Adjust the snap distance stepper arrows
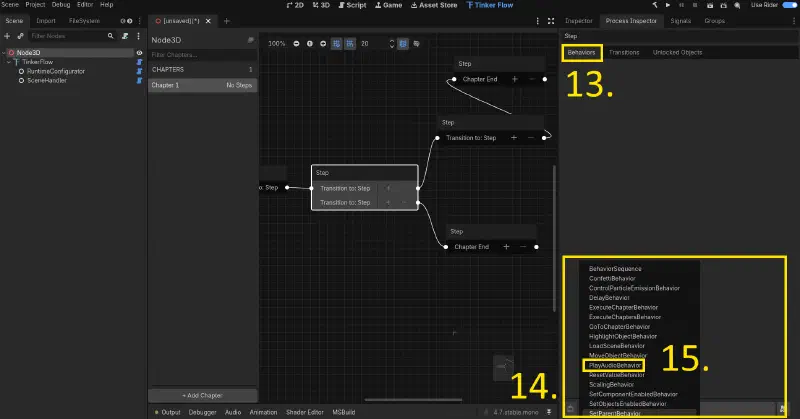 pyautogui.click(x=392, y=44)
